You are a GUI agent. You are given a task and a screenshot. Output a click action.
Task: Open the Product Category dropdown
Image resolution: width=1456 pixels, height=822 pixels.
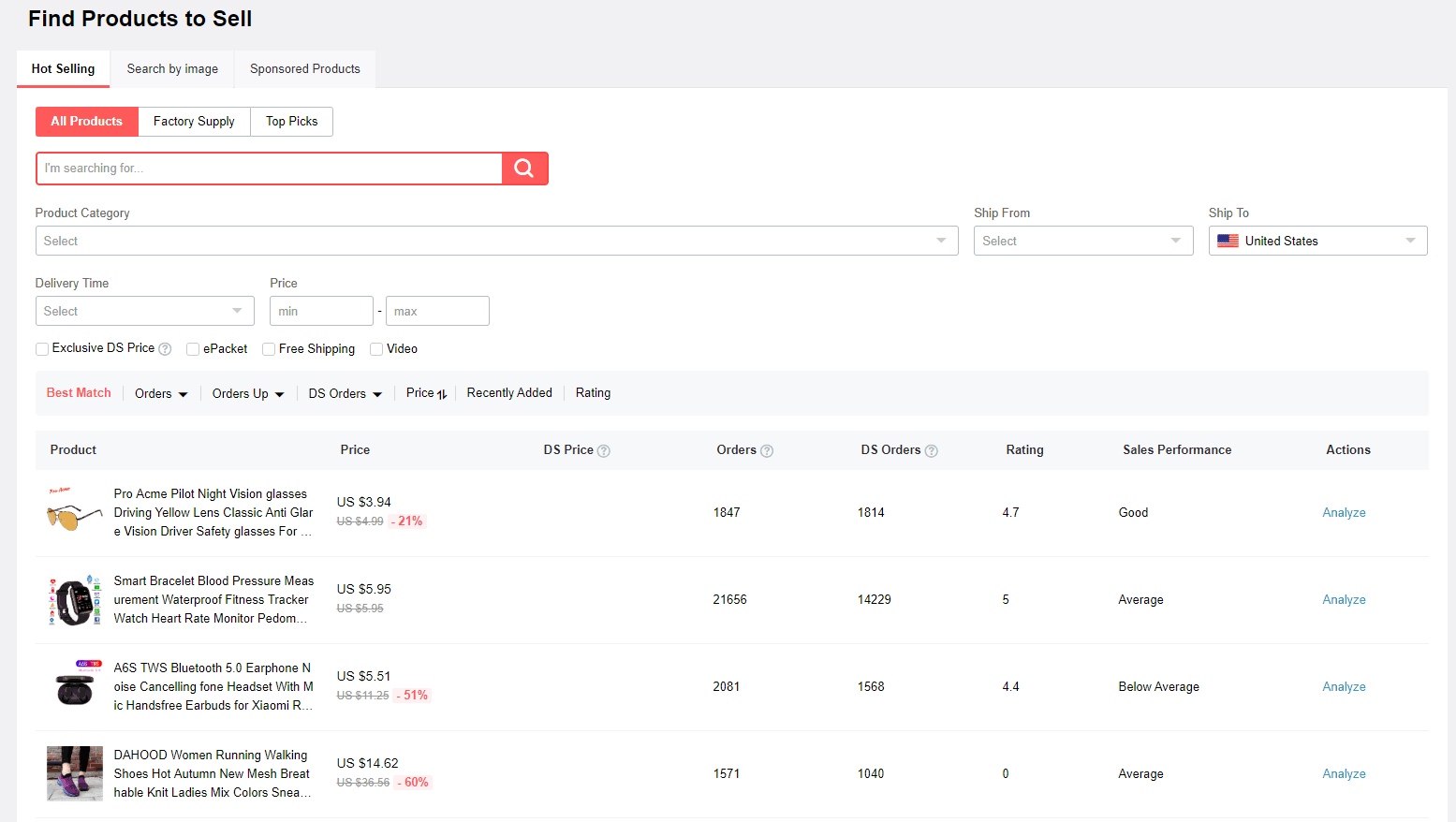click(496, 241)
